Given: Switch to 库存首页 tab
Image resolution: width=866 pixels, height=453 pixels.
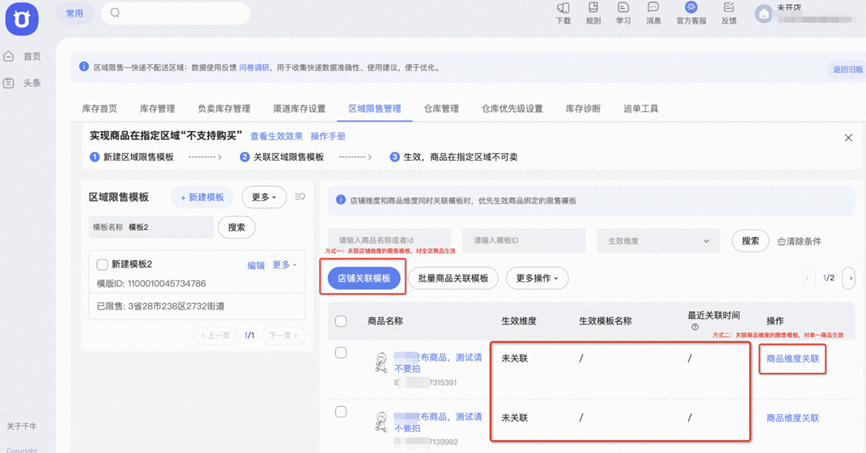Looking at the screenshot, I should 99,109.
